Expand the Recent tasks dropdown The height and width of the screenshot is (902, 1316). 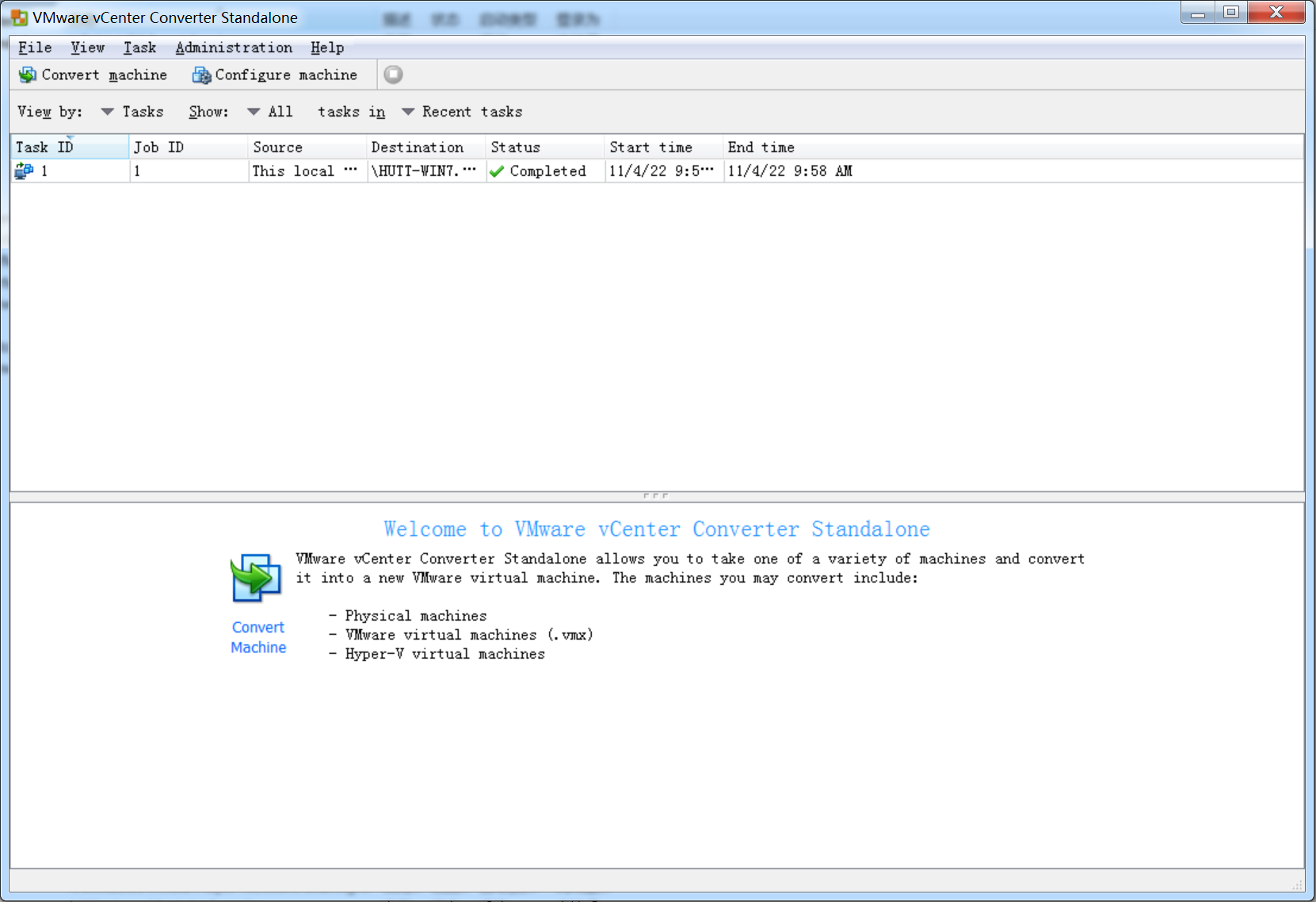(x=462, y=112)
